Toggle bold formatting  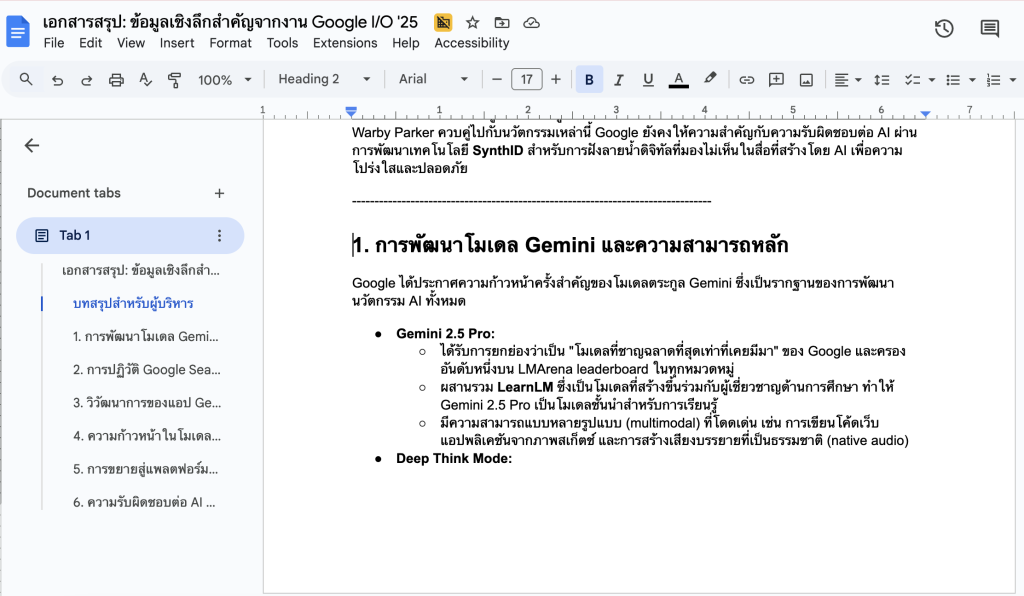(x=589, y=80)
